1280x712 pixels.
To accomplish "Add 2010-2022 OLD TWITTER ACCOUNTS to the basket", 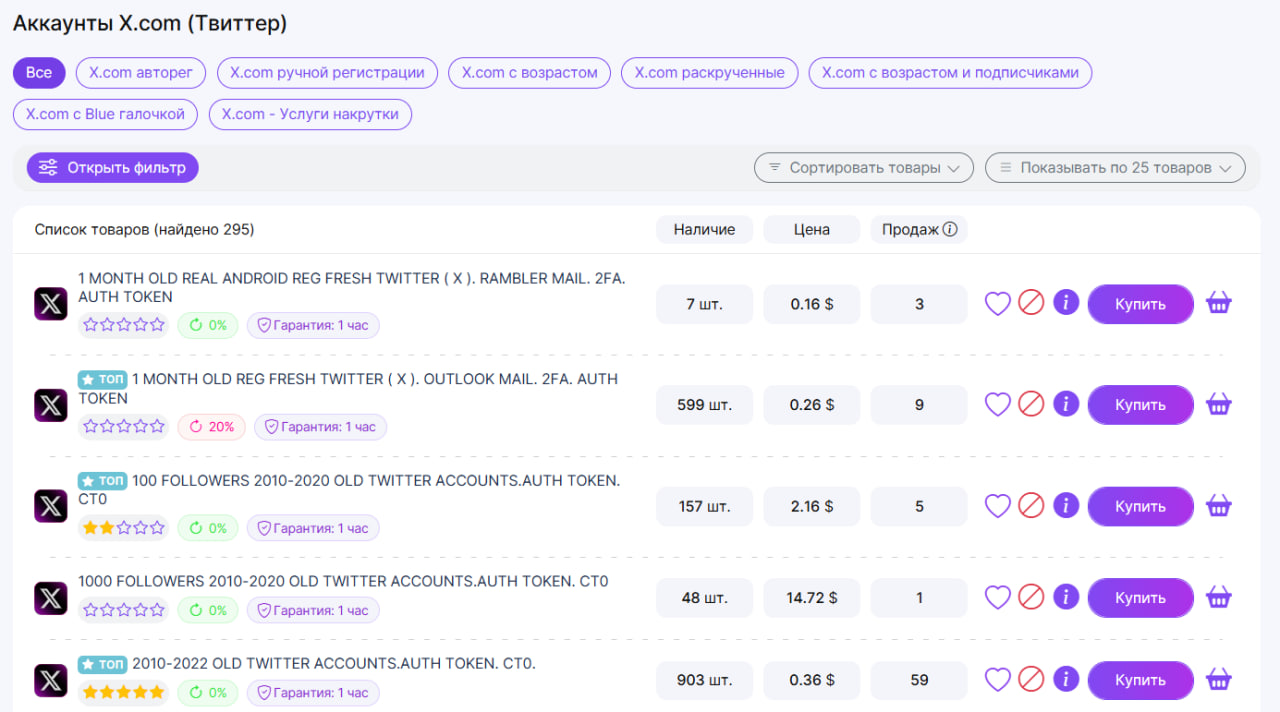I will [1218, 680].
